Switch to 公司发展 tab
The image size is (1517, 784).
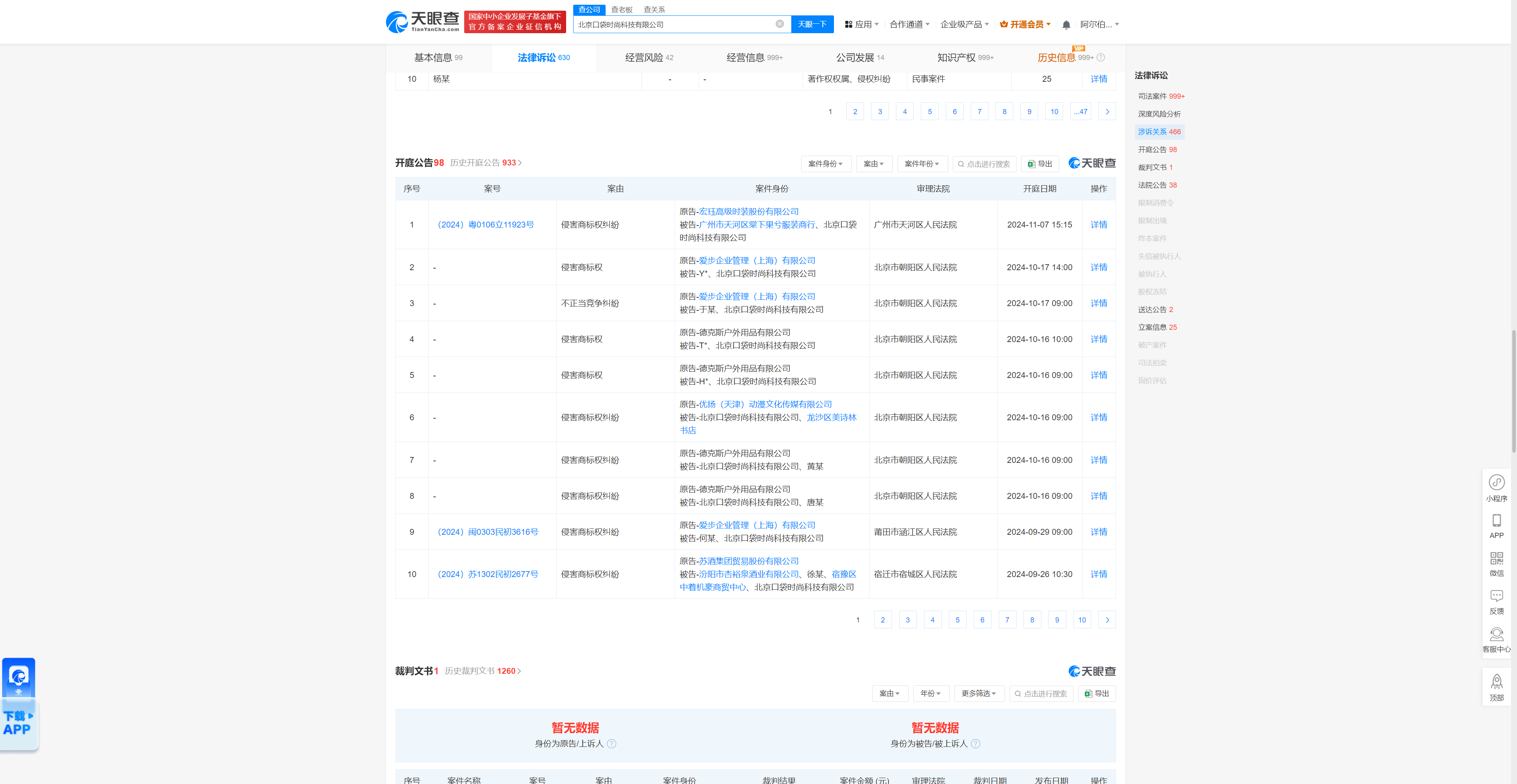860,57
